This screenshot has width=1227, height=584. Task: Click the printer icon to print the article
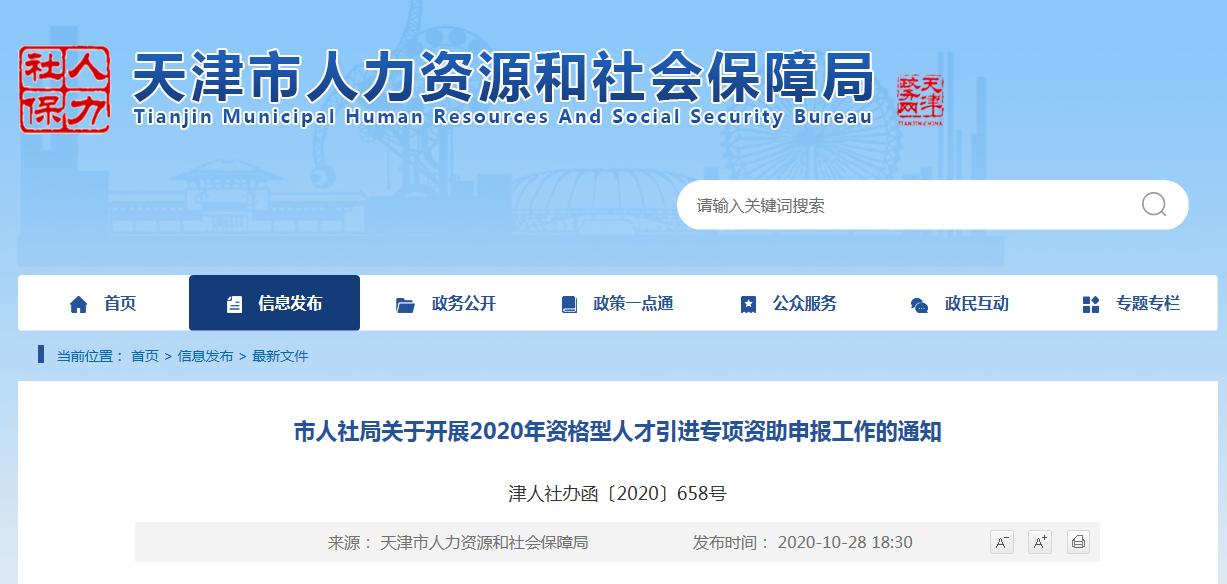(x=1079, y=542)
